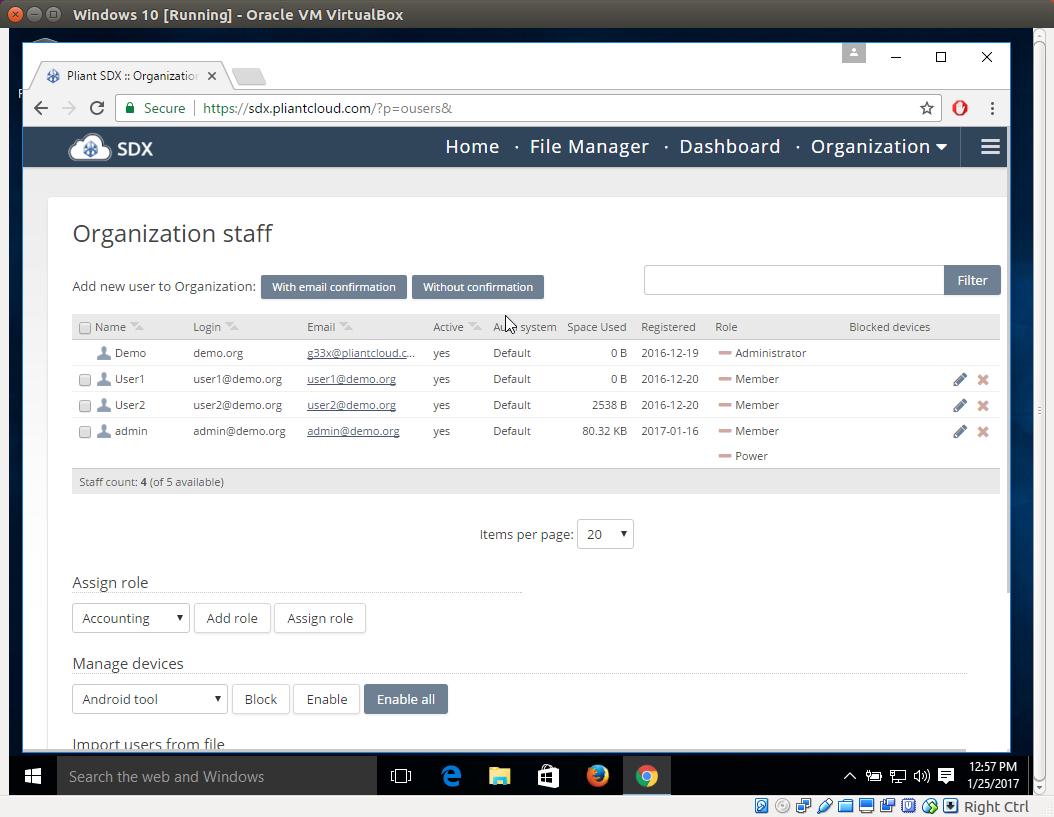
Task: Open the hamburger menu in the SDX header
Action: (990, 147)
